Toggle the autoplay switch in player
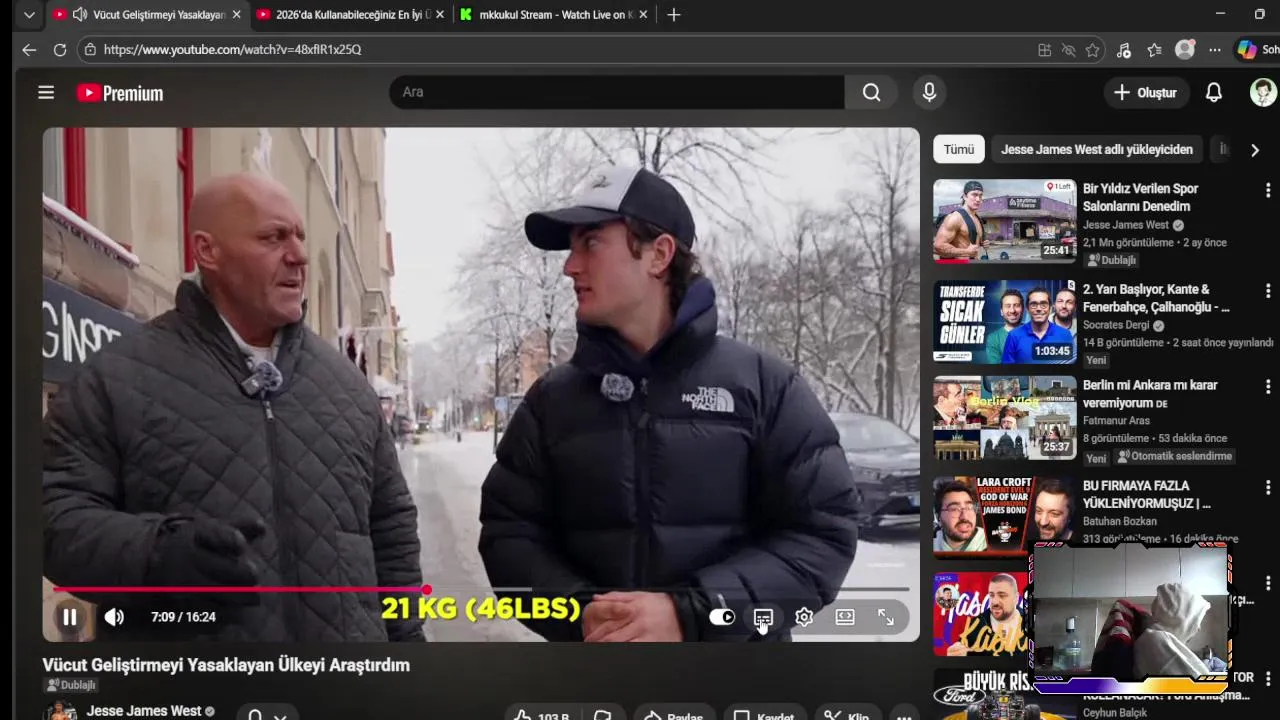1280x720 pixels. click(722, 617)
